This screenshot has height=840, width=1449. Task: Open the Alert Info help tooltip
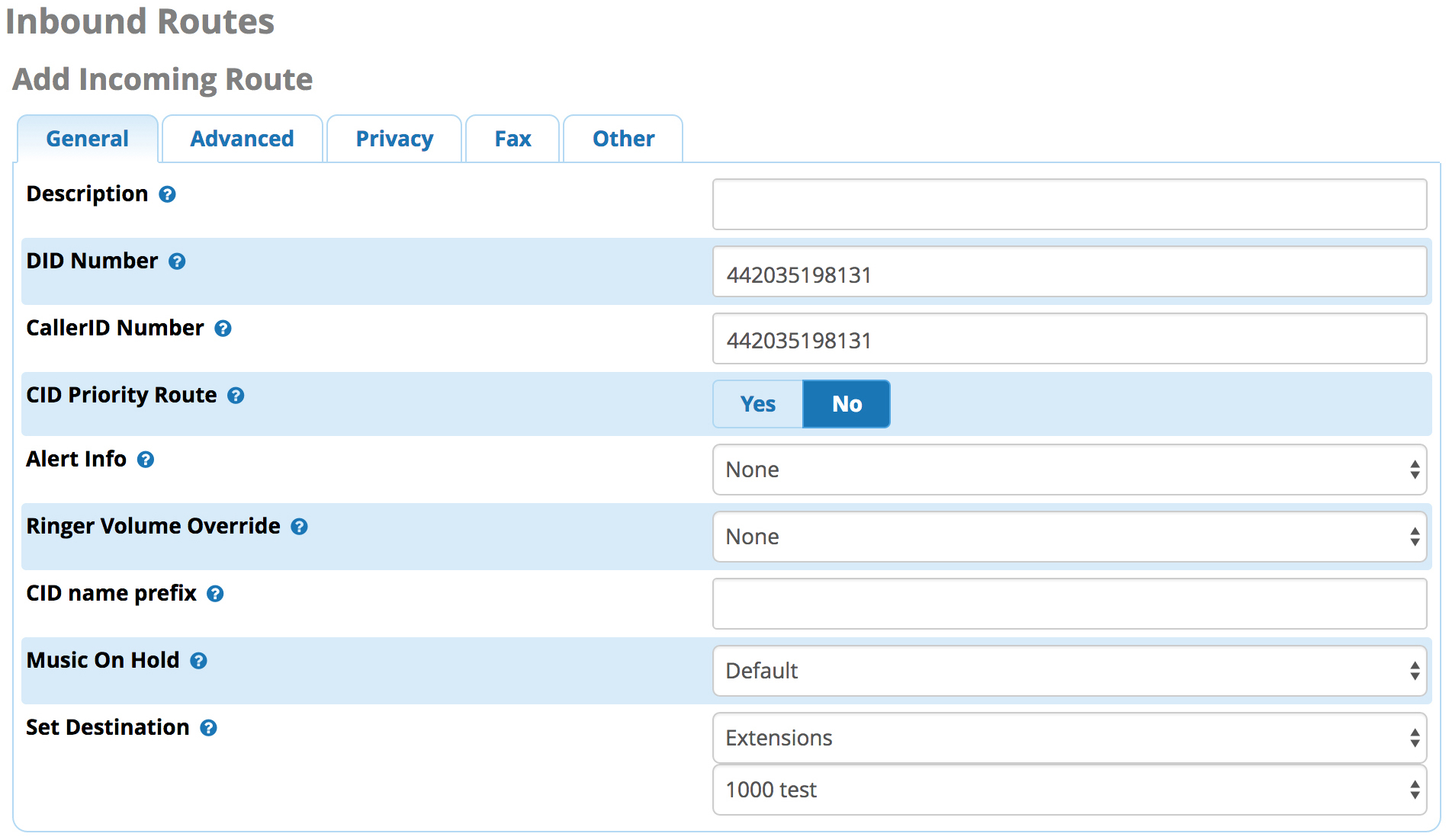coord(146,460)
